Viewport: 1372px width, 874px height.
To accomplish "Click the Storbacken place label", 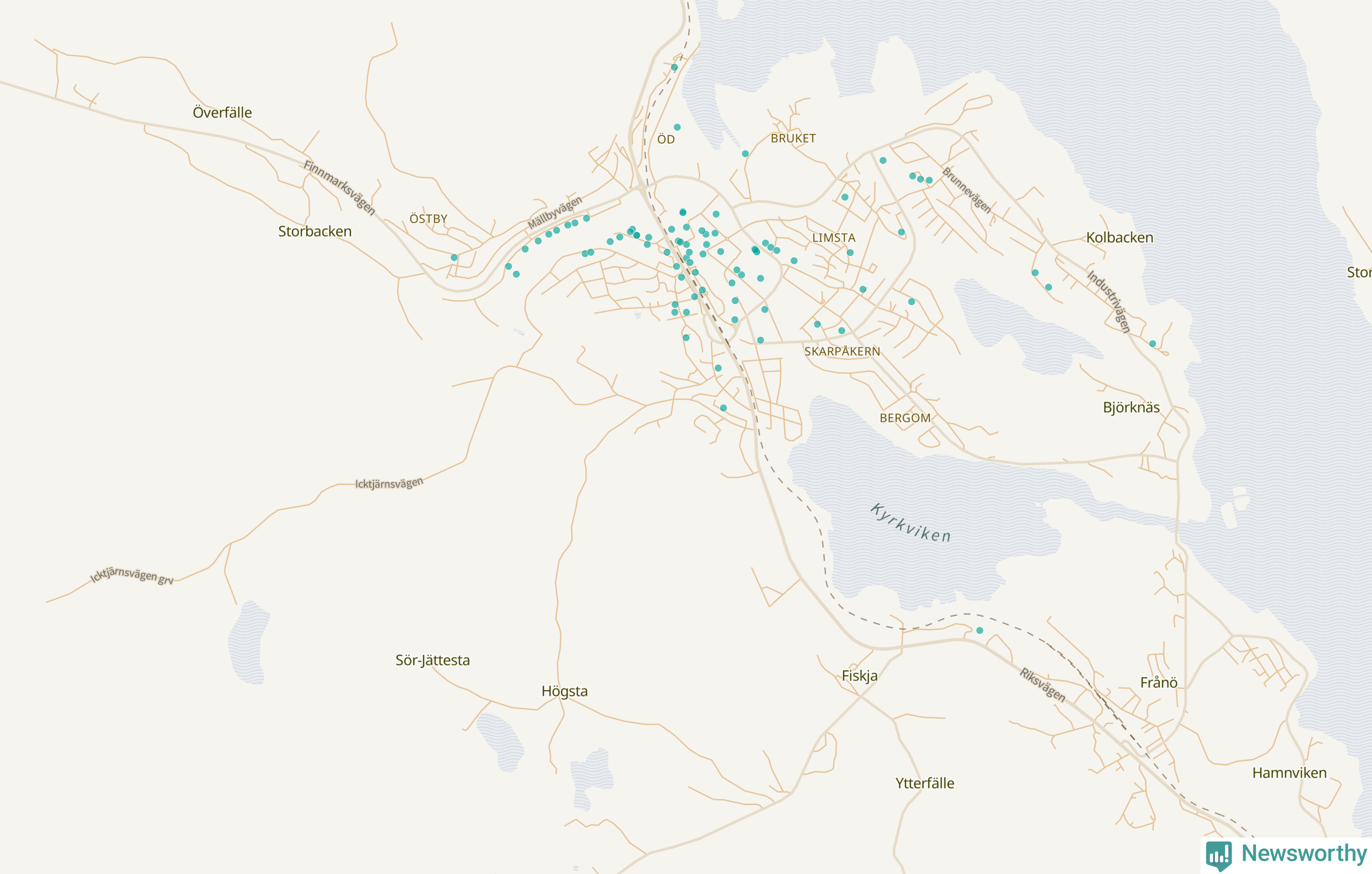I will click(315, 231).
